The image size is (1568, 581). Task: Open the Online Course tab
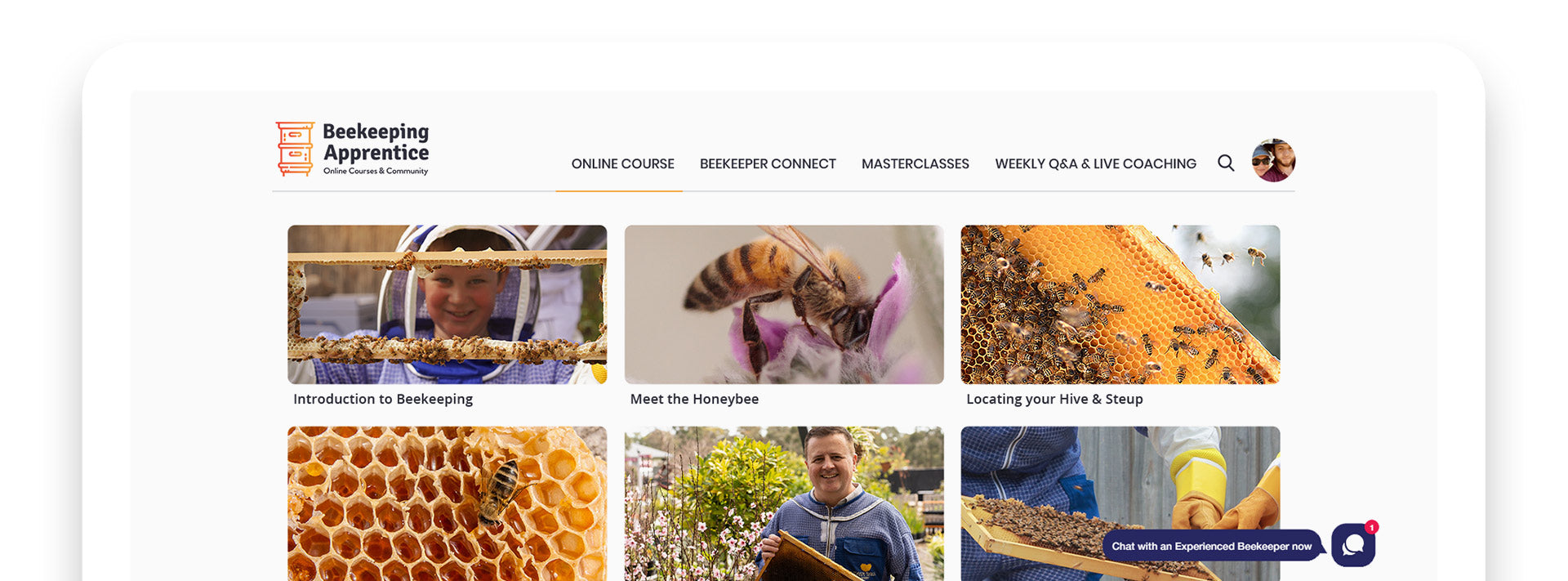click(x=623, y=163)
